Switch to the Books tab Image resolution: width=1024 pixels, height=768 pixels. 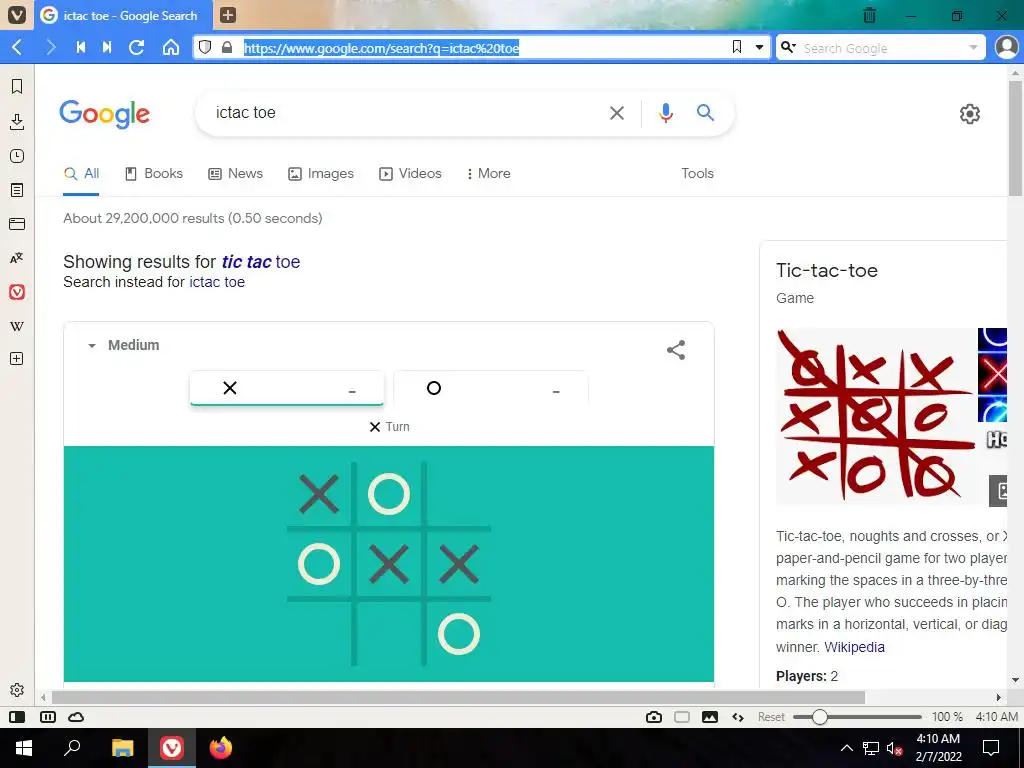pos(154,174)
